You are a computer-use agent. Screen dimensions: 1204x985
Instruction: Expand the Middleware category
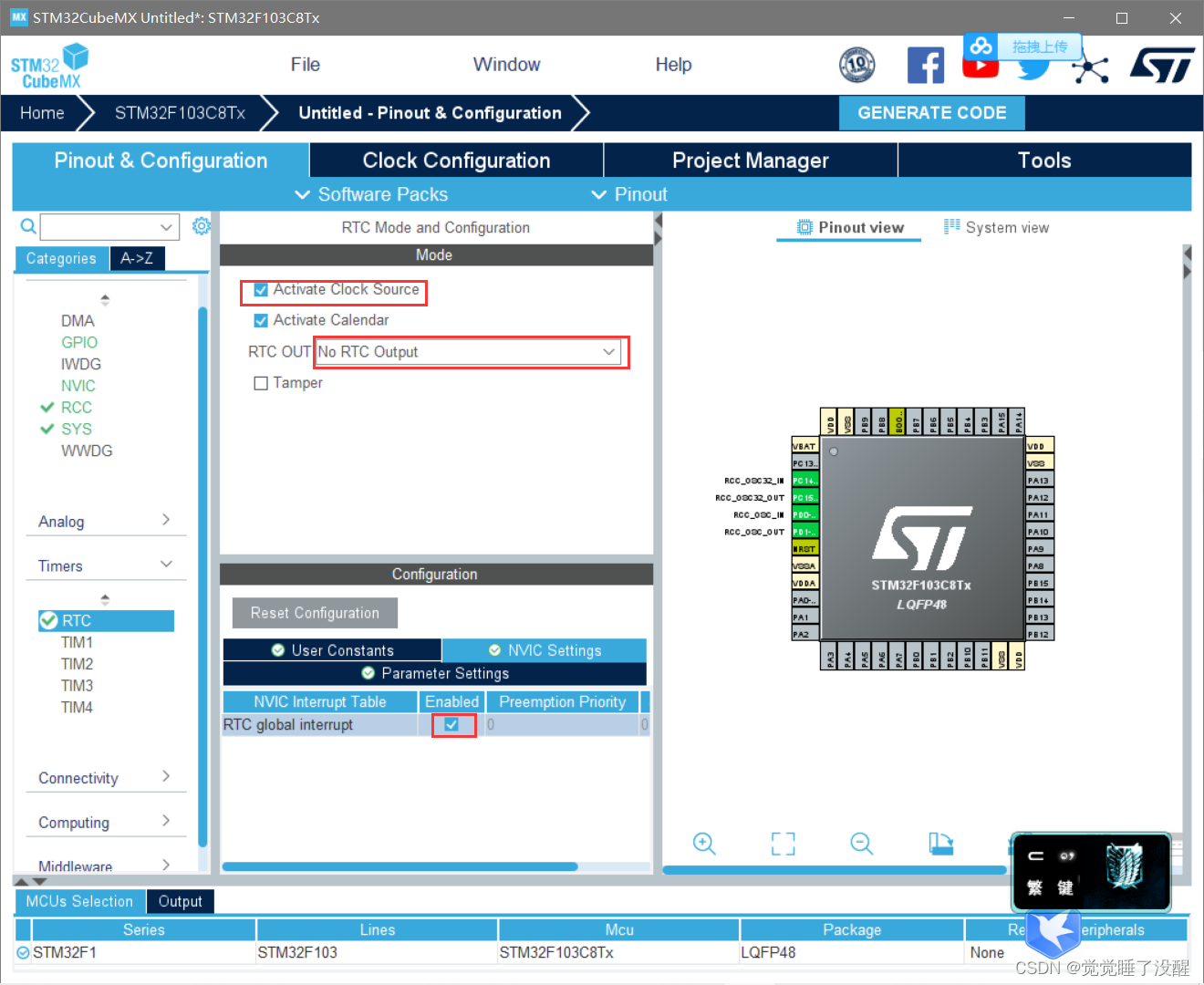(x=105, y=865)
